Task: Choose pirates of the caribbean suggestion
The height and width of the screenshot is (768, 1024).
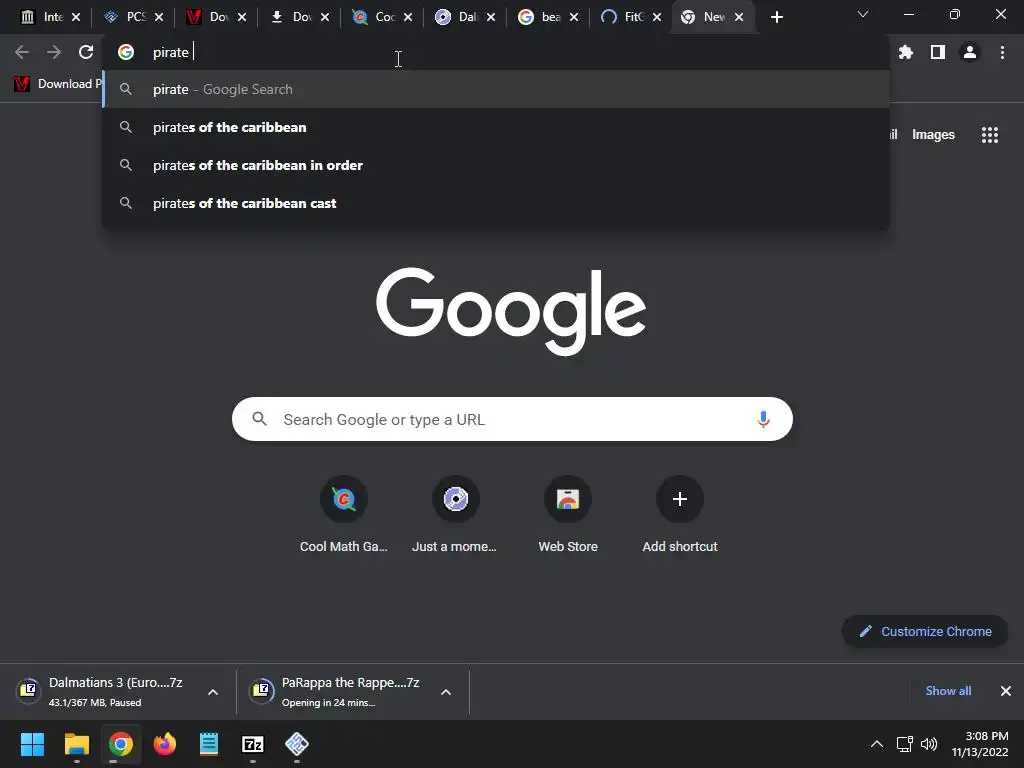Action: 496,127
